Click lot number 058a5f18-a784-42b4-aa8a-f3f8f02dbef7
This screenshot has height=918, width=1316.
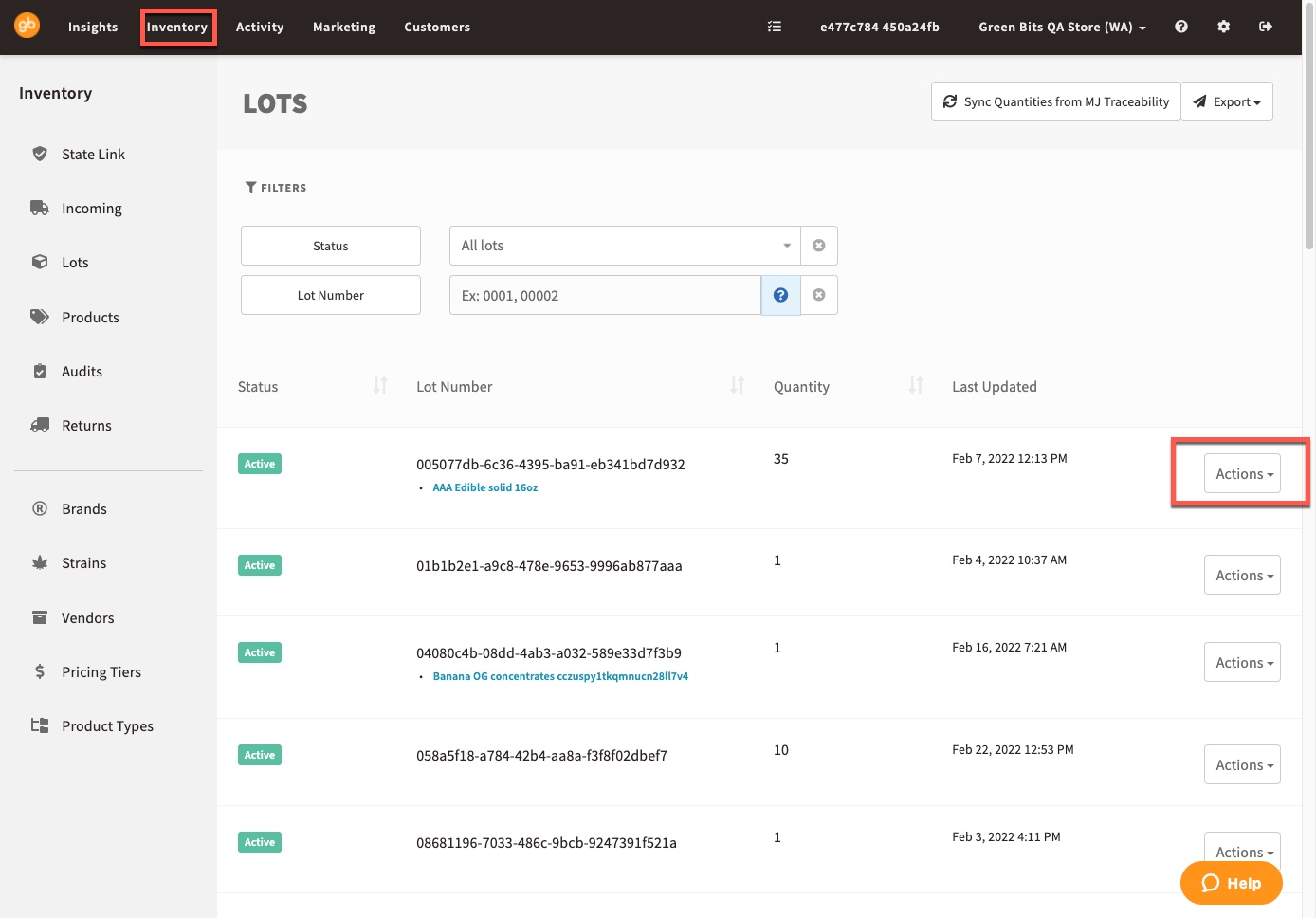[542, 756]
